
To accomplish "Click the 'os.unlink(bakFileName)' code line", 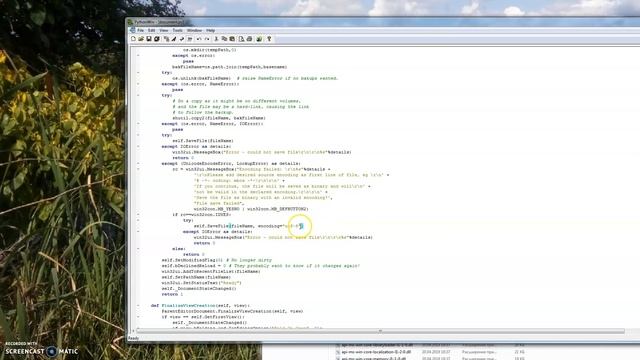I will tap(201, 78).
